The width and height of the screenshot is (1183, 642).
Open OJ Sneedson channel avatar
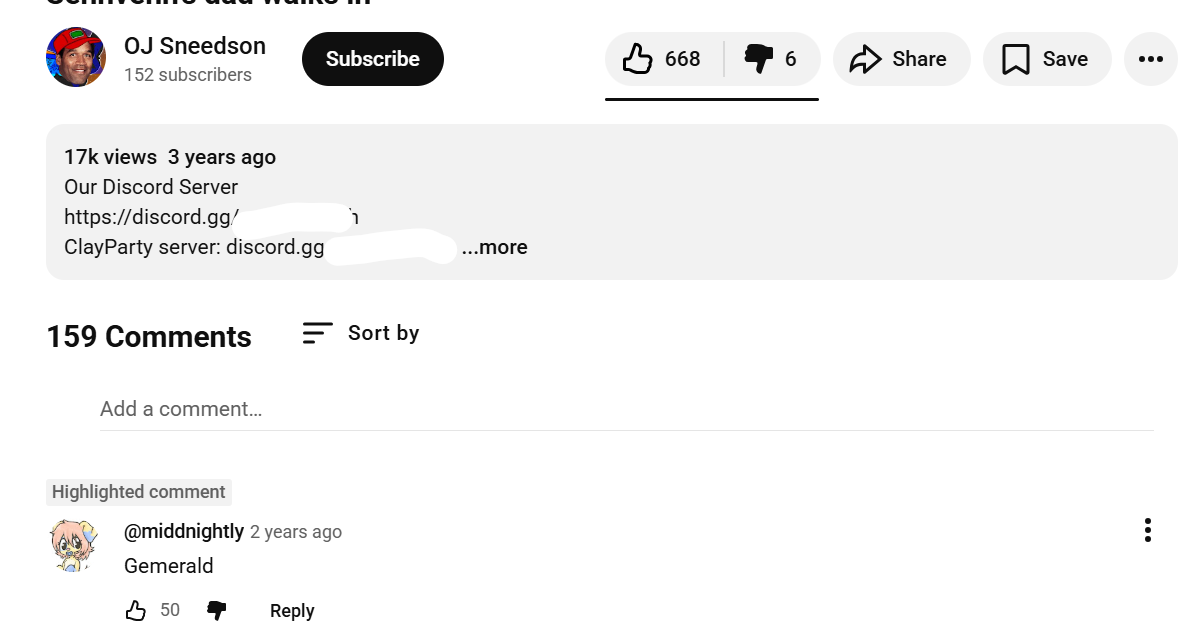[76, 57]
